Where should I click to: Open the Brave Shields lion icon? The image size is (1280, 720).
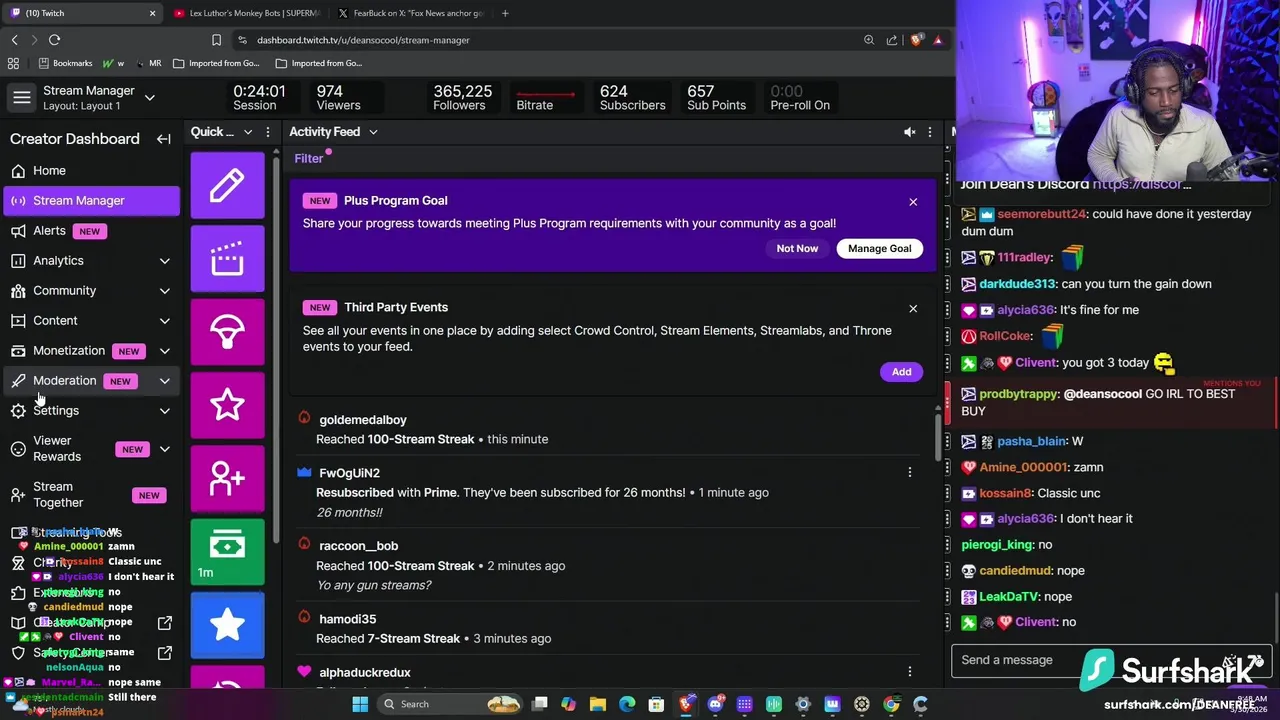[x=915, y=40]
